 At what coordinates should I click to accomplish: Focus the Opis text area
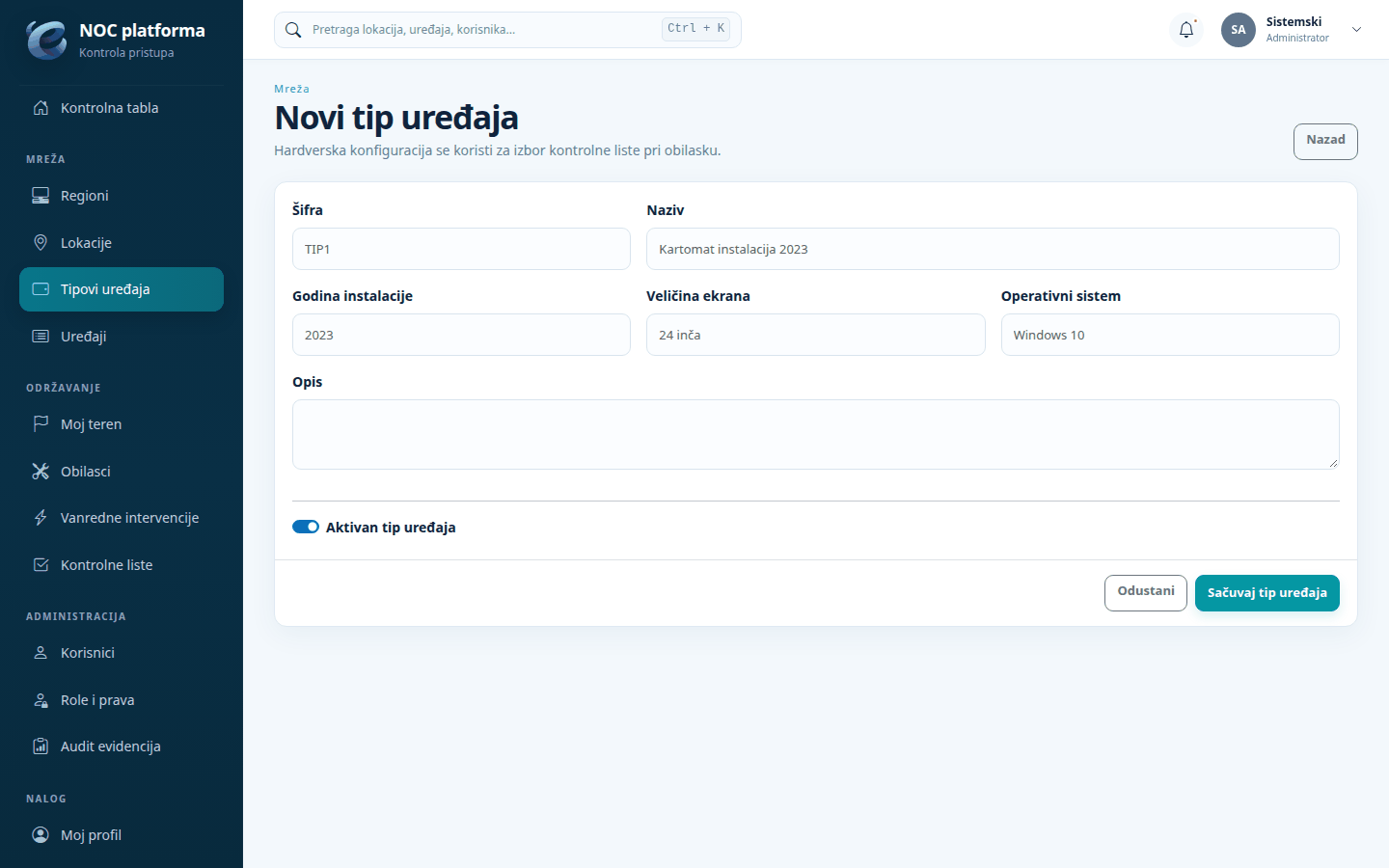pos(816,435)
